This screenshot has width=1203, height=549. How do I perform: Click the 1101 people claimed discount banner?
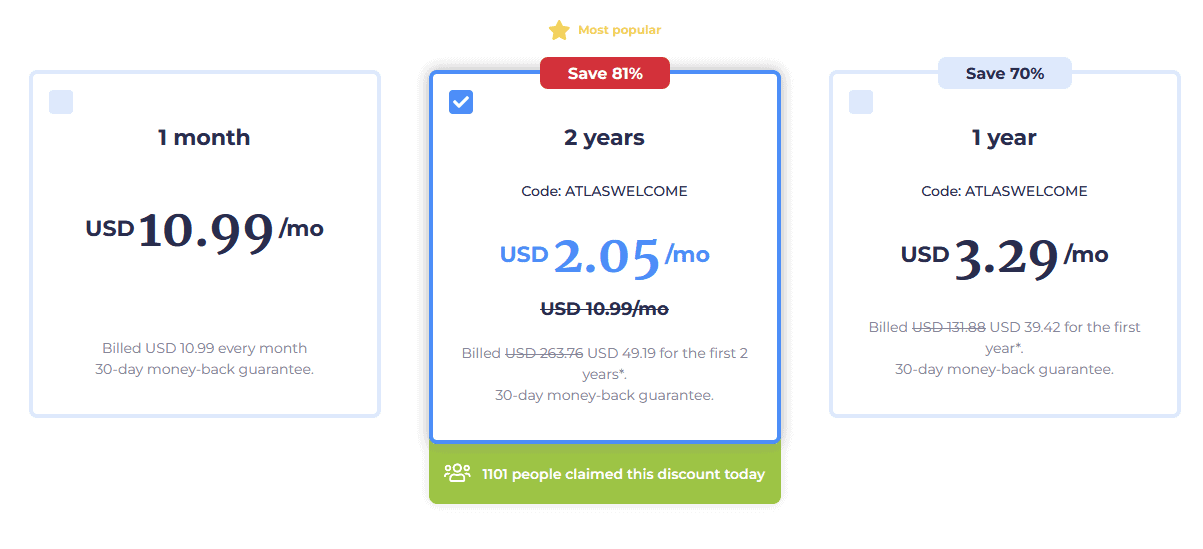(x=605, y=474)
